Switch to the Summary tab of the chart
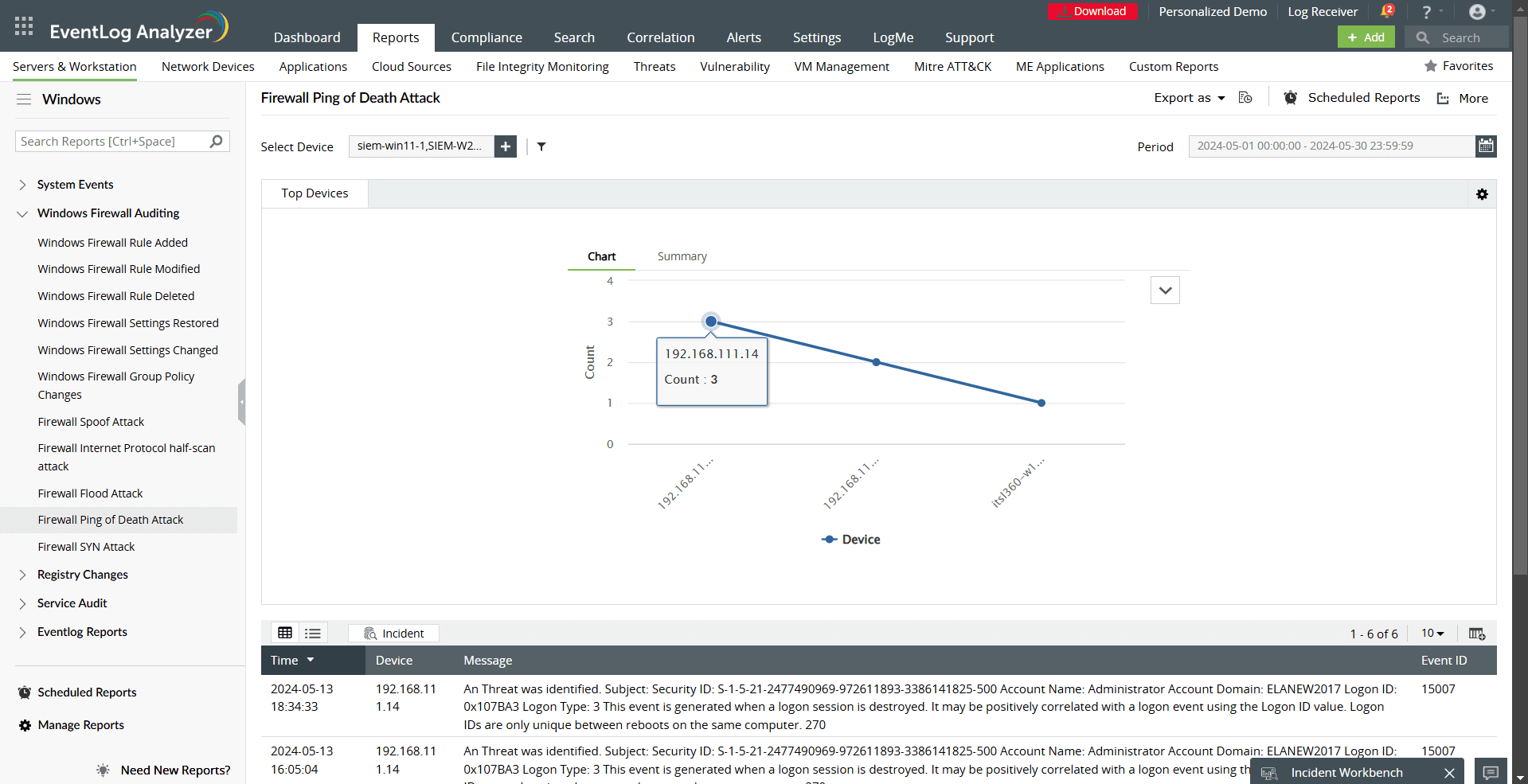The width and height of the screenshot is (1528, 784). [682, 255]
